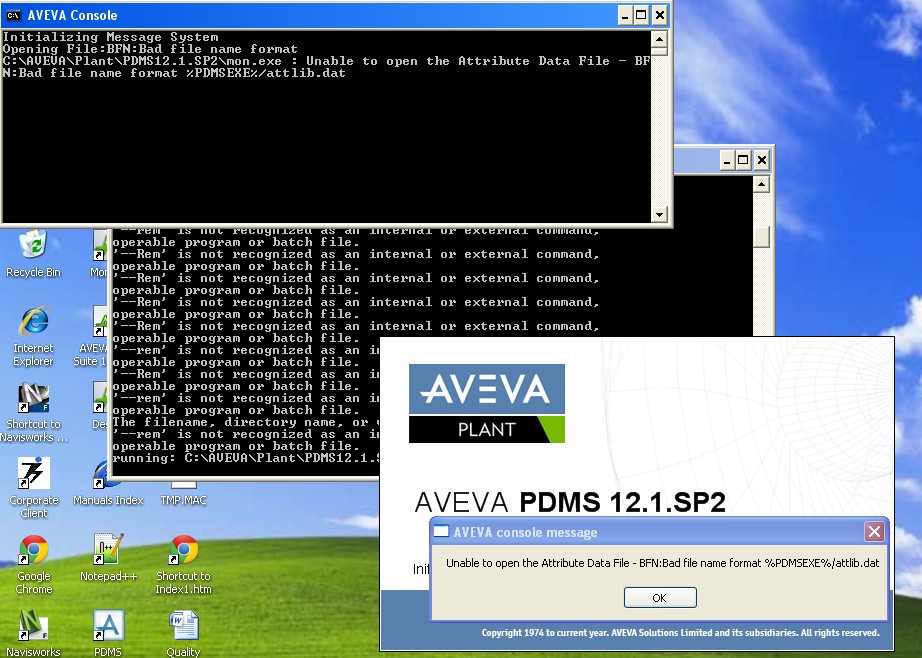Screen dimensions: 922x658
Task: Minimize the AVEVA Console window
Action: click(x=624, y=15)
